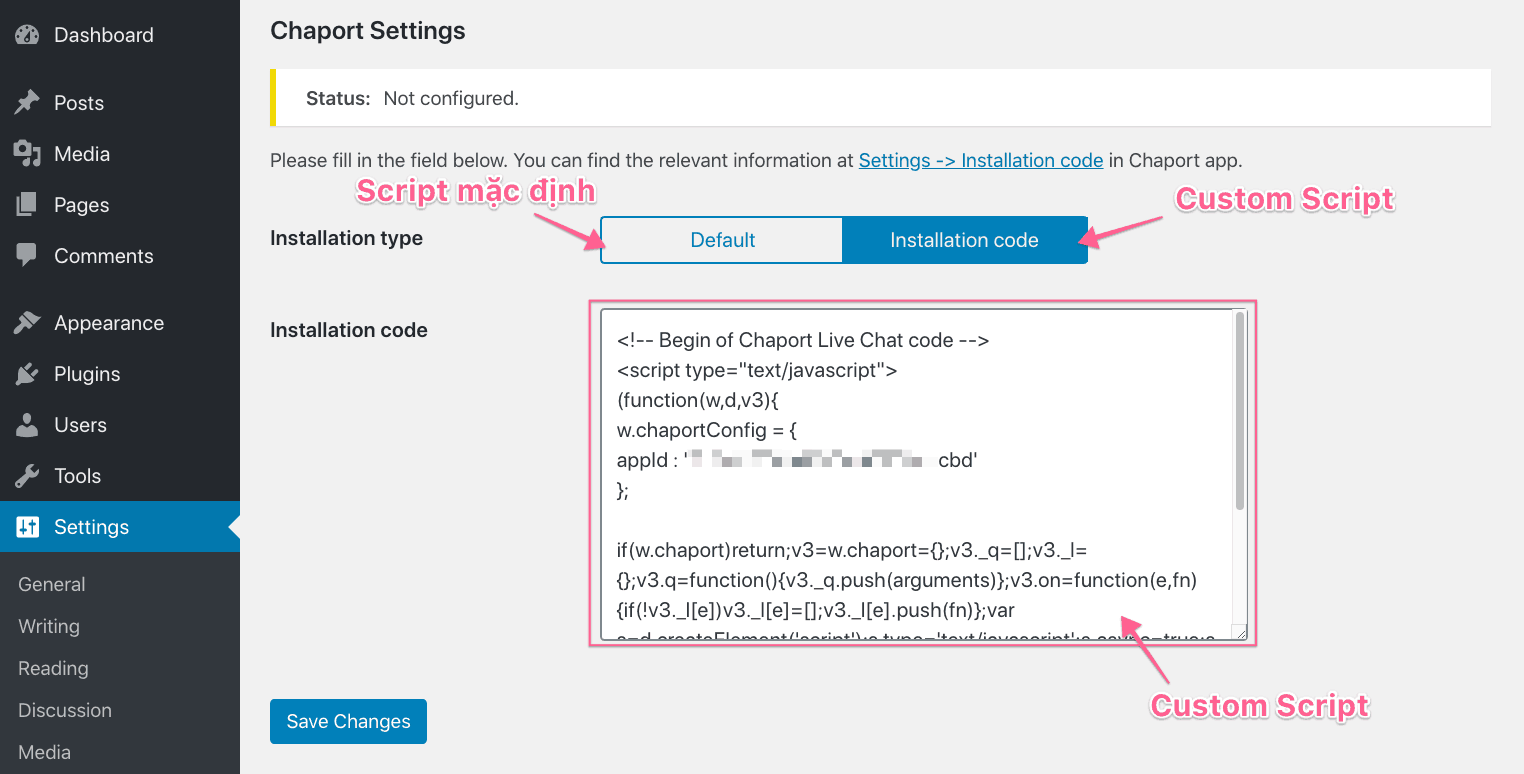Go to the Pages menu item

(x=120, y=205)
